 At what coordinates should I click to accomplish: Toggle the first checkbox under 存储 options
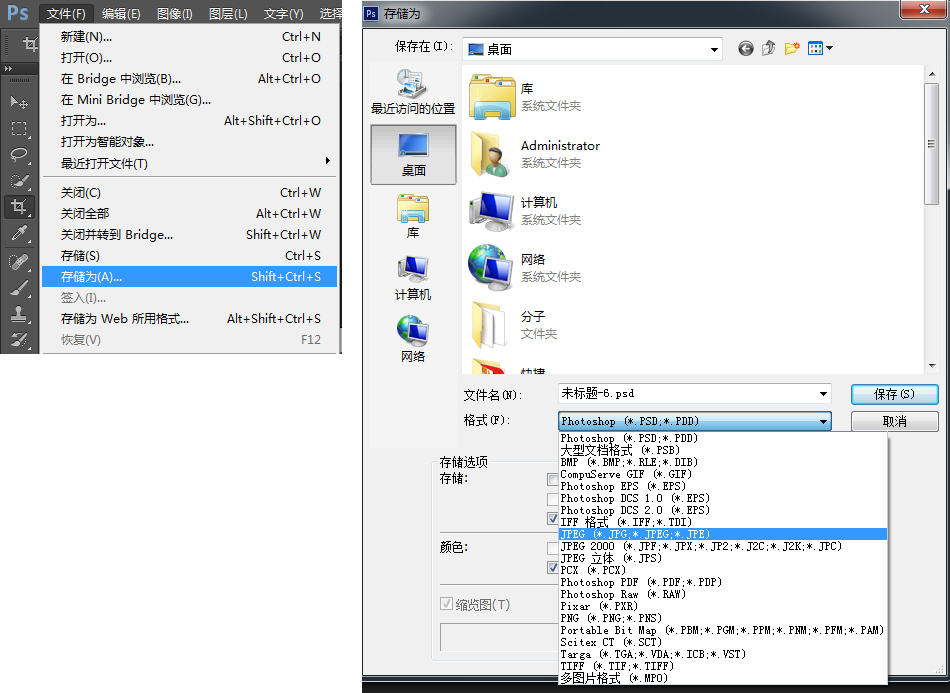(x=553, y=479)
